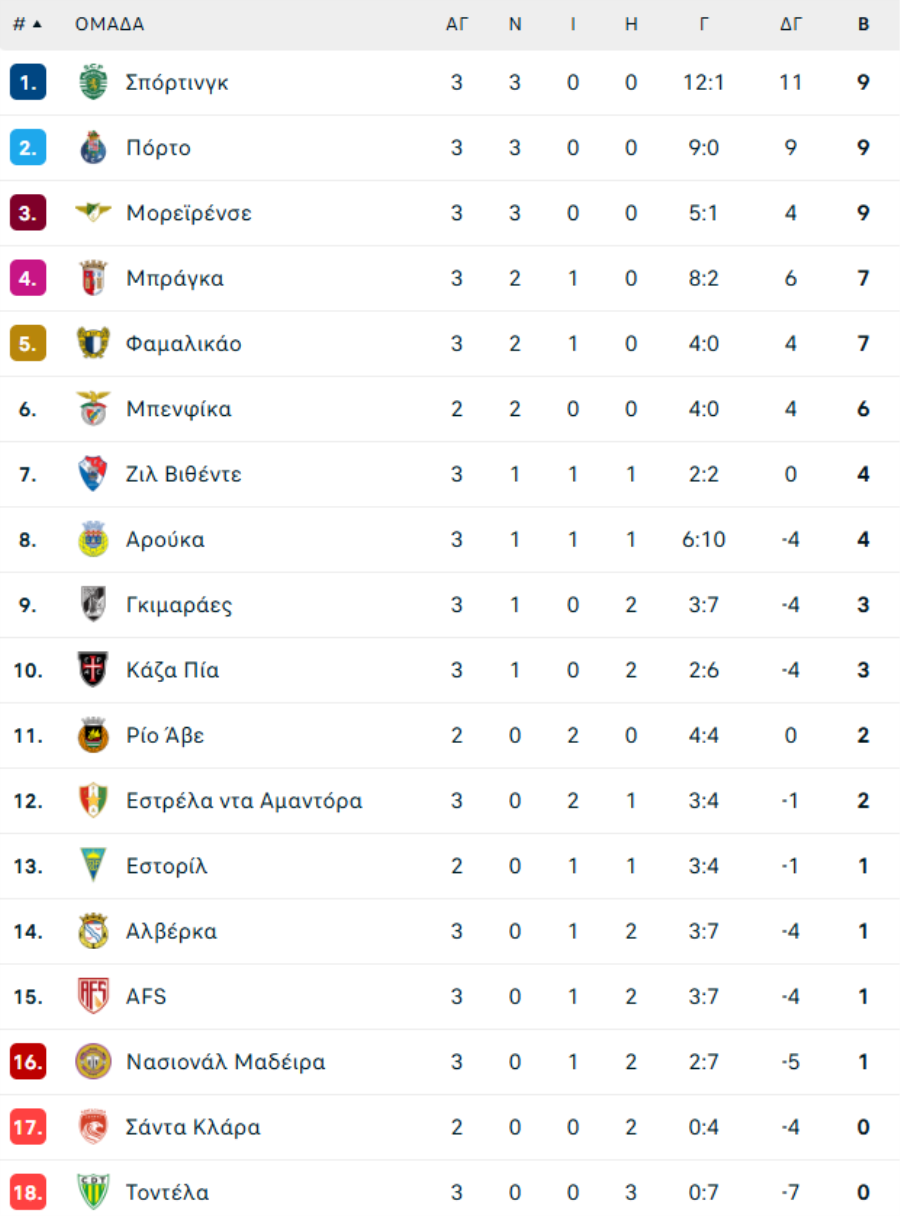Click the Αρούκα 6:10 goals cell
This screenshot has width=900, height=1216.
click(704, 539)
